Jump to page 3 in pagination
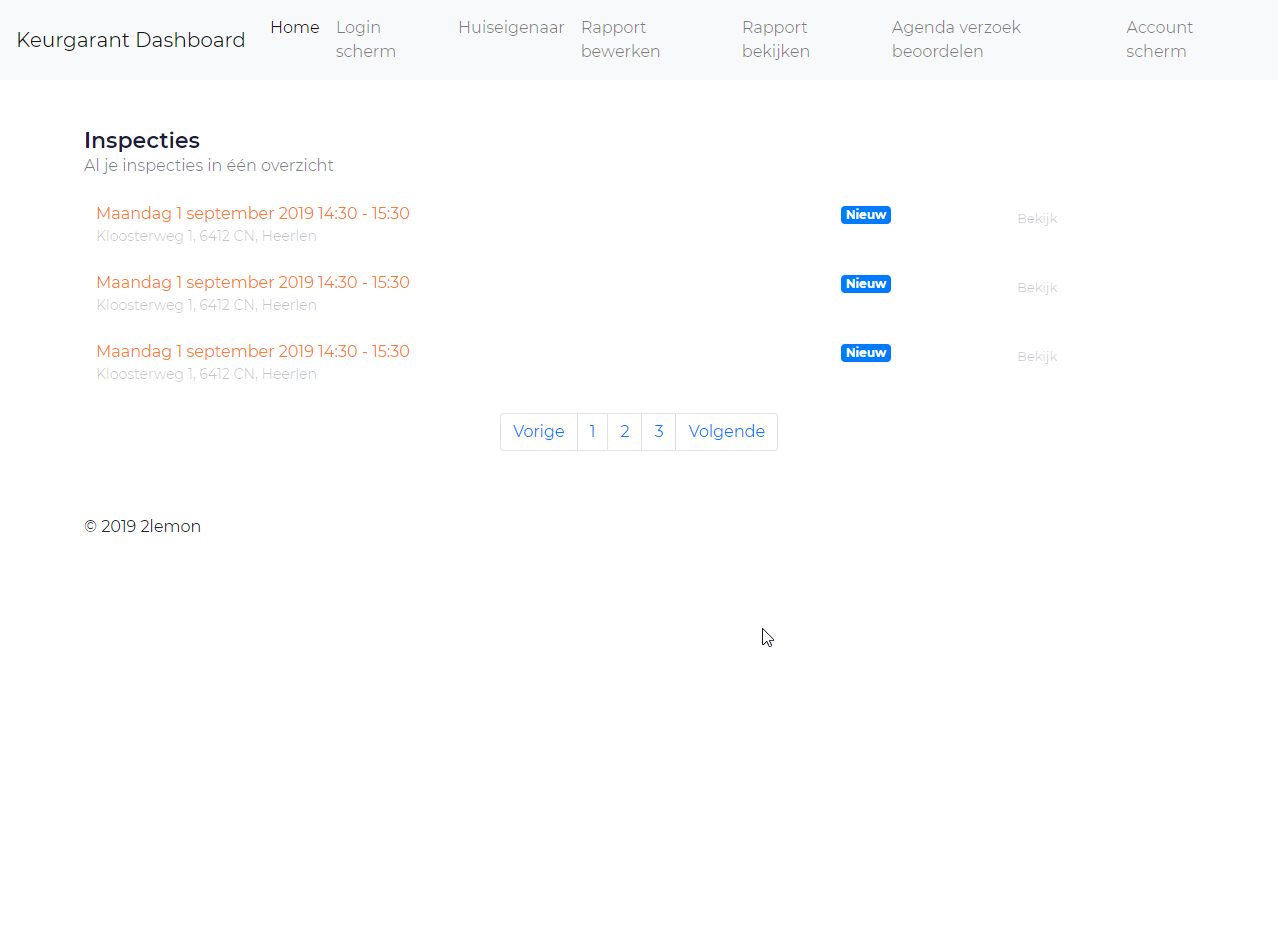This screenshot has width=1278, height=927. click(x=658, y=432)
